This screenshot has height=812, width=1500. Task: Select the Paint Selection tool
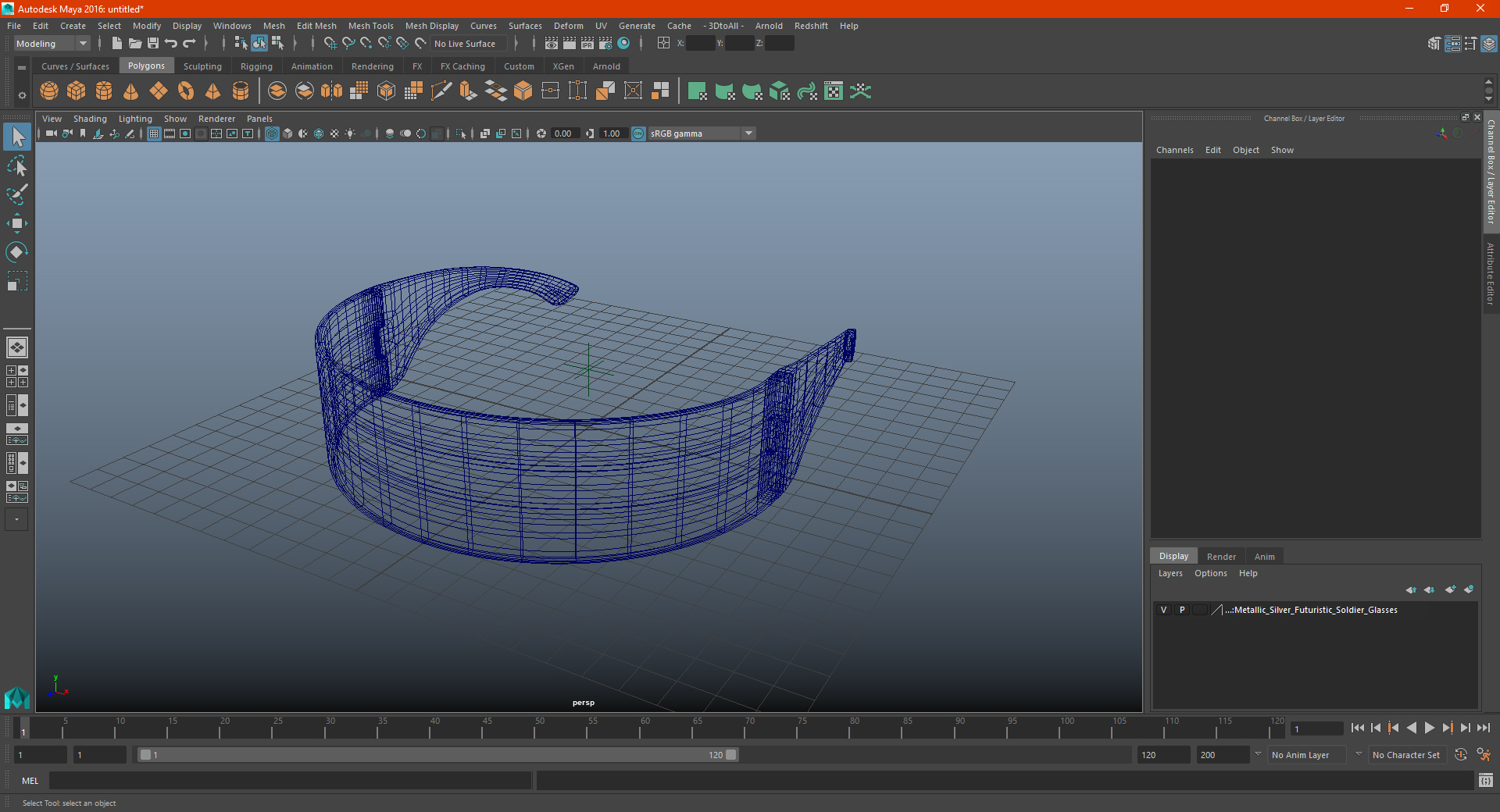tap(16, 194)
